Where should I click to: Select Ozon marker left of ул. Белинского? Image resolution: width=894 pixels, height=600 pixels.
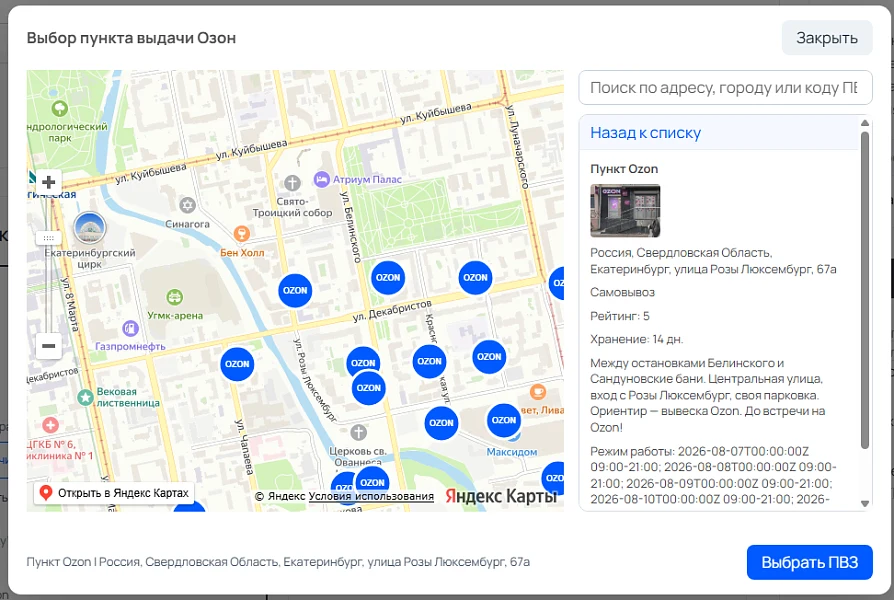point(295,290)
